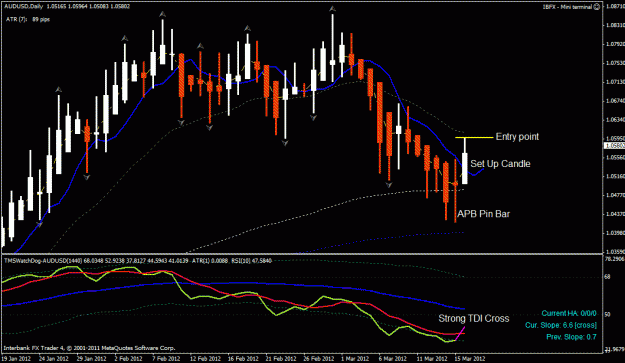Click the magenta TDI cross line
The width and height of the screenshot is (625, 363).
pos(460,334)
